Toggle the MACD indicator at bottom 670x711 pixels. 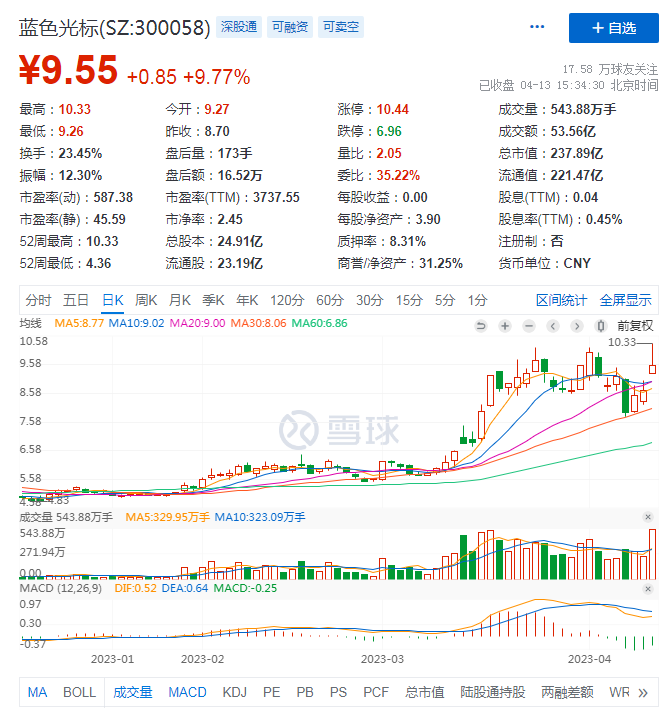point(187,693)
